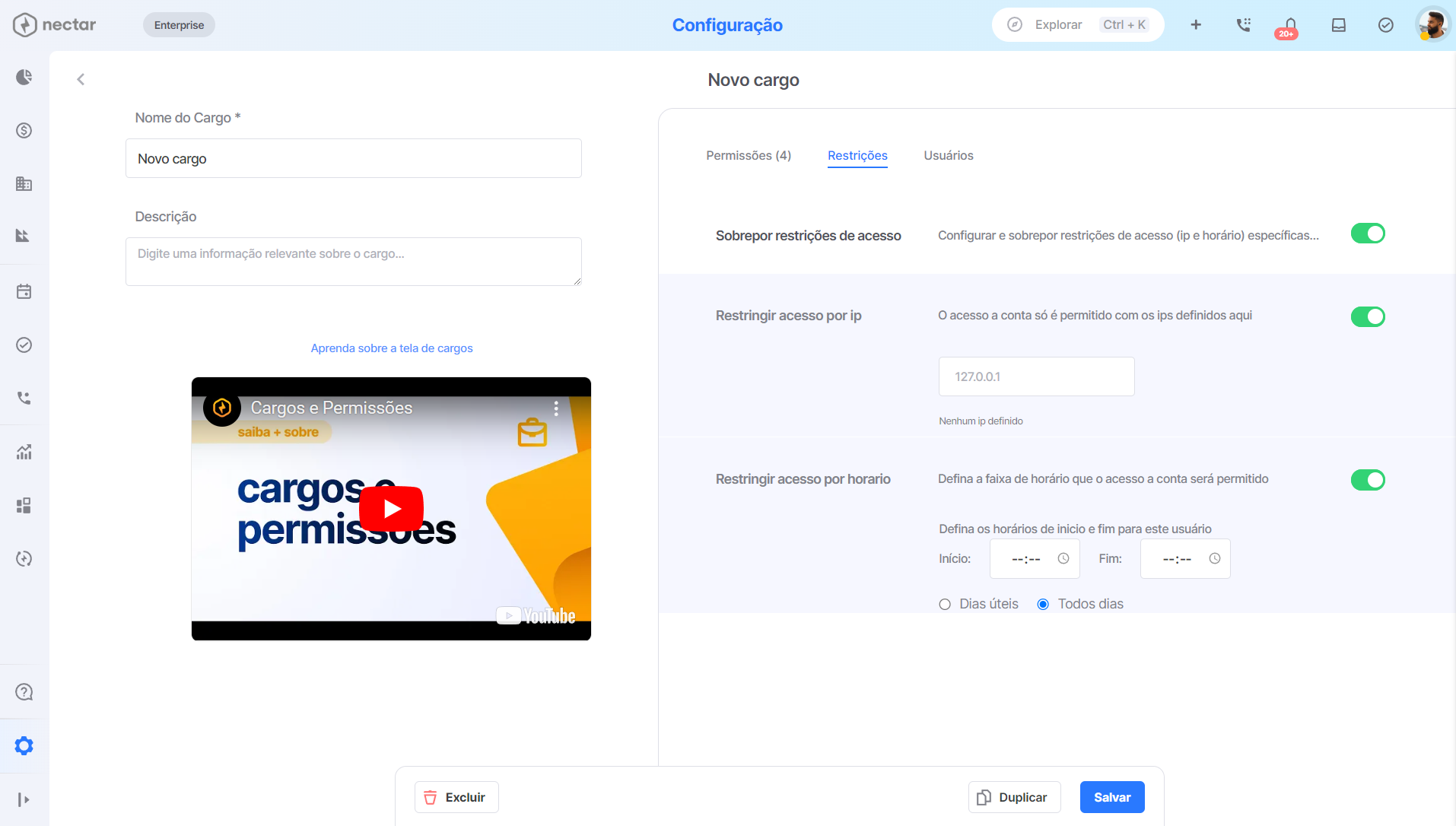The image size is (1456, 826).
Task: Toggle Restringir acesso por ip switch
Action: click(x=1368, y=316)
